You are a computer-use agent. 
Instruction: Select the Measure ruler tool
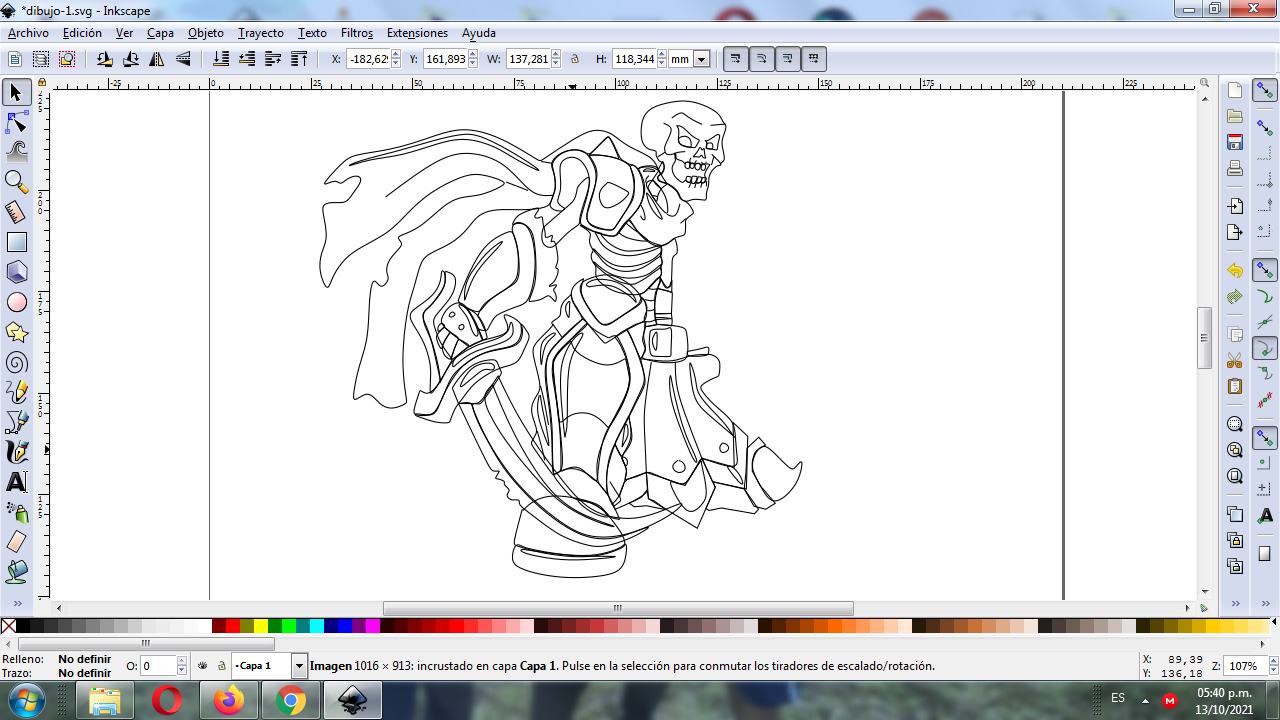16,212
